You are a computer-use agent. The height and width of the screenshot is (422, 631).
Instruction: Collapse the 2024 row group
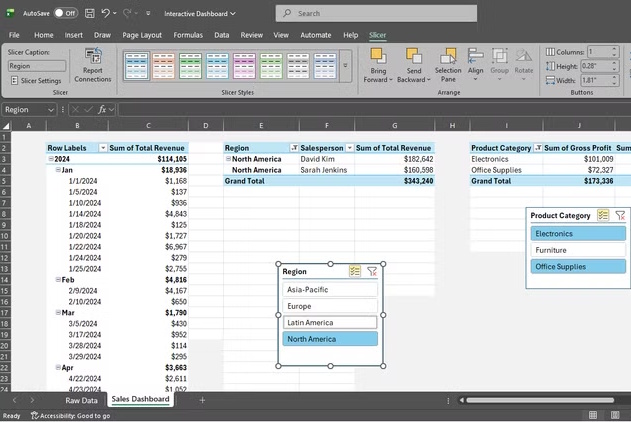pyautogui.click(x=51, y=159)
